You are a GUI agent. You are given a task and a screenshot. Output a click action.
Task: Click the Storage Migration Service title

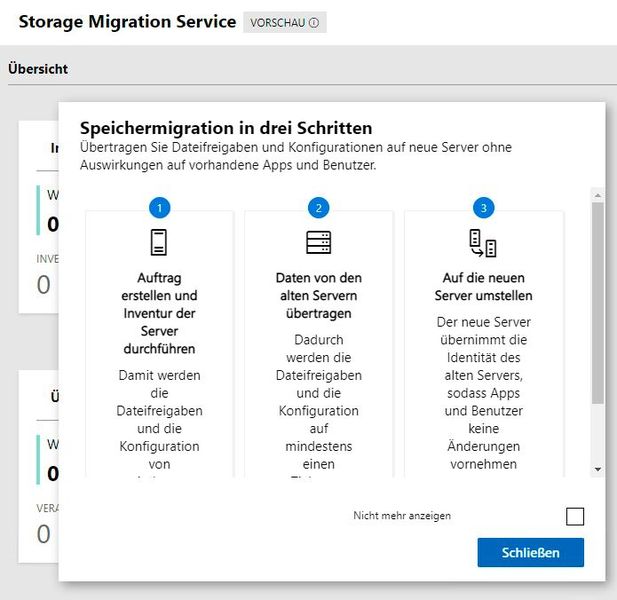(127, 22)
